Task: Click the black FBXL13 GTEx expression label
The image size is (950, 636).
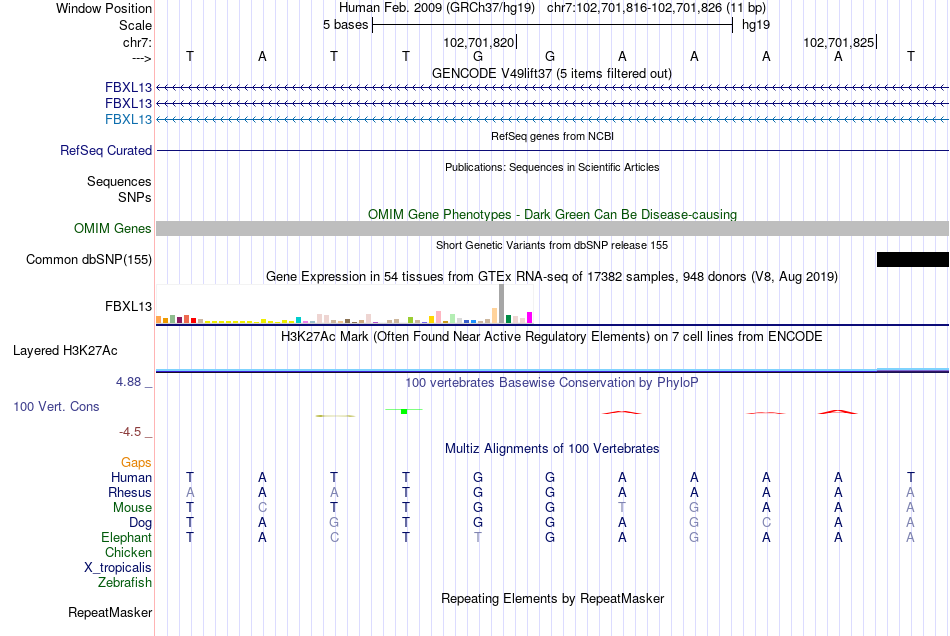Action: 128,306
